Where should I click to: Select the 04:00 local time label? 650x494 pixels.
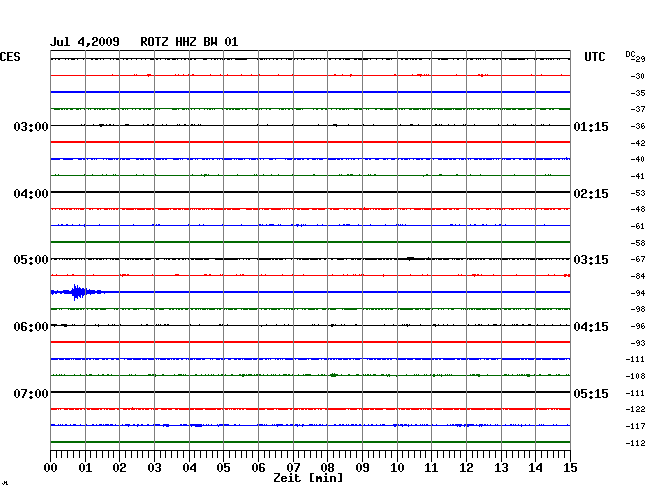click(31, 194)
